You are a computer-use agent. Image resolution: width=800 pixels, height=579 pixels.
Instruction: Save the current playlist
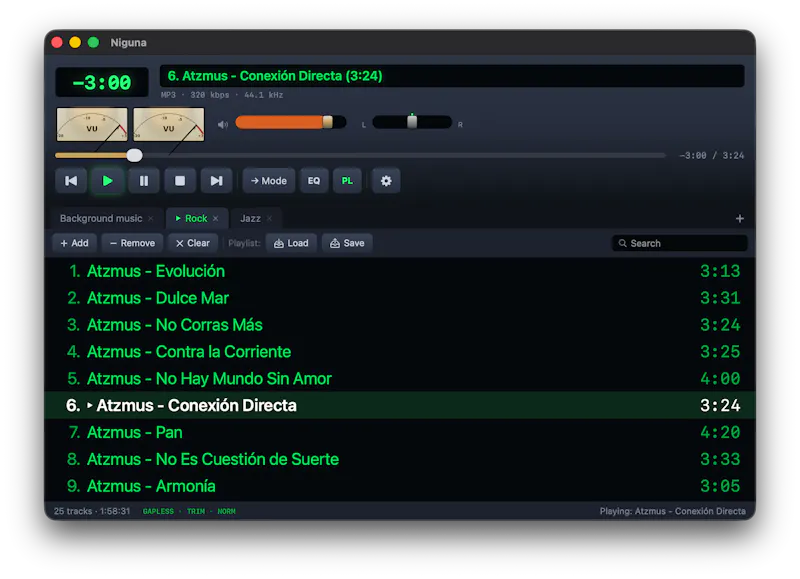[347, 243]
